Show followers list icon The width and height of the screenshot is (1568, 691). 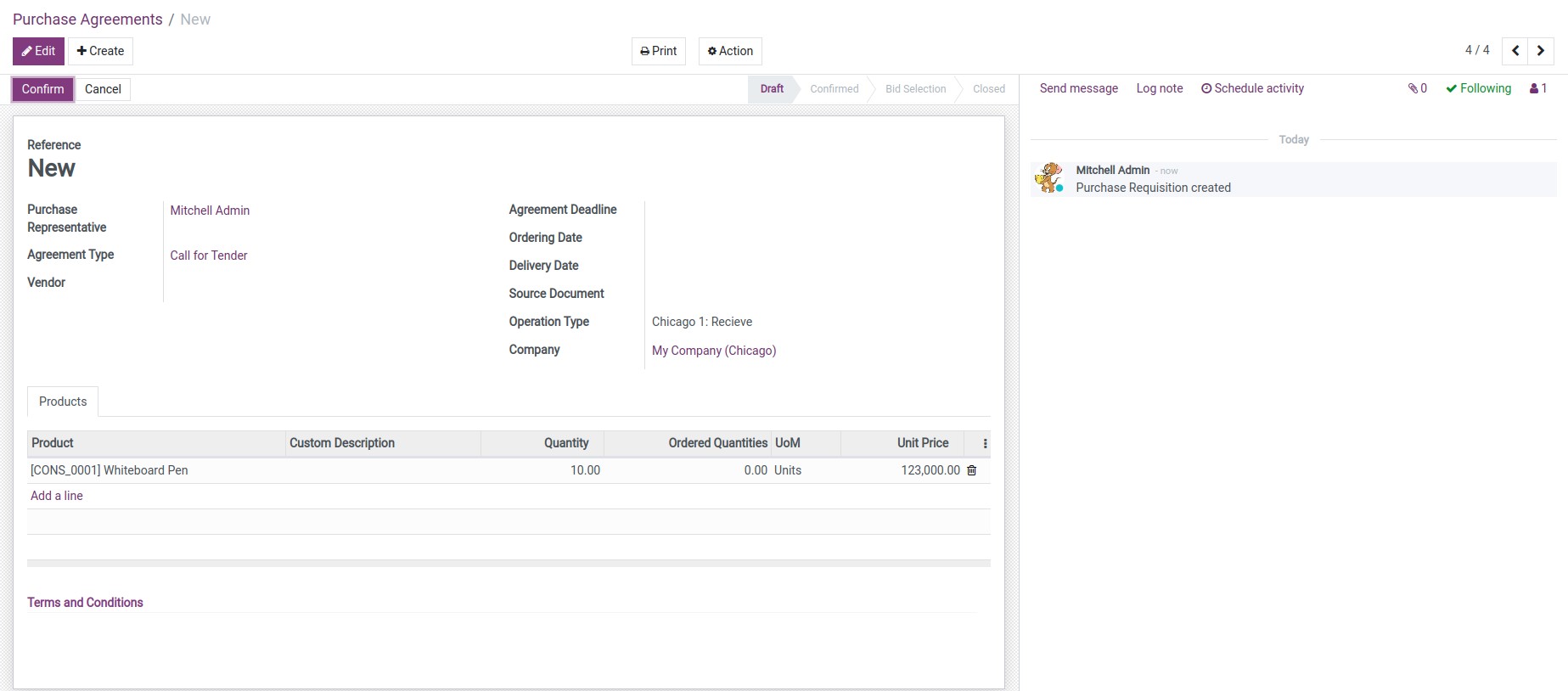pos(1538,88)
